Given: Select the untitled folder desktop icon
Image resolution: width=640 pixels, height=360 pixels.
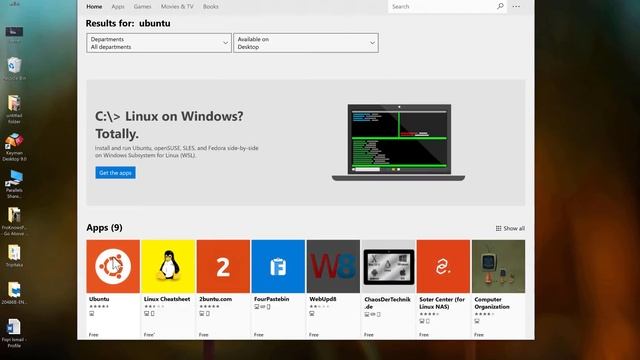Looking at the screenshot, I should (14, 109).
